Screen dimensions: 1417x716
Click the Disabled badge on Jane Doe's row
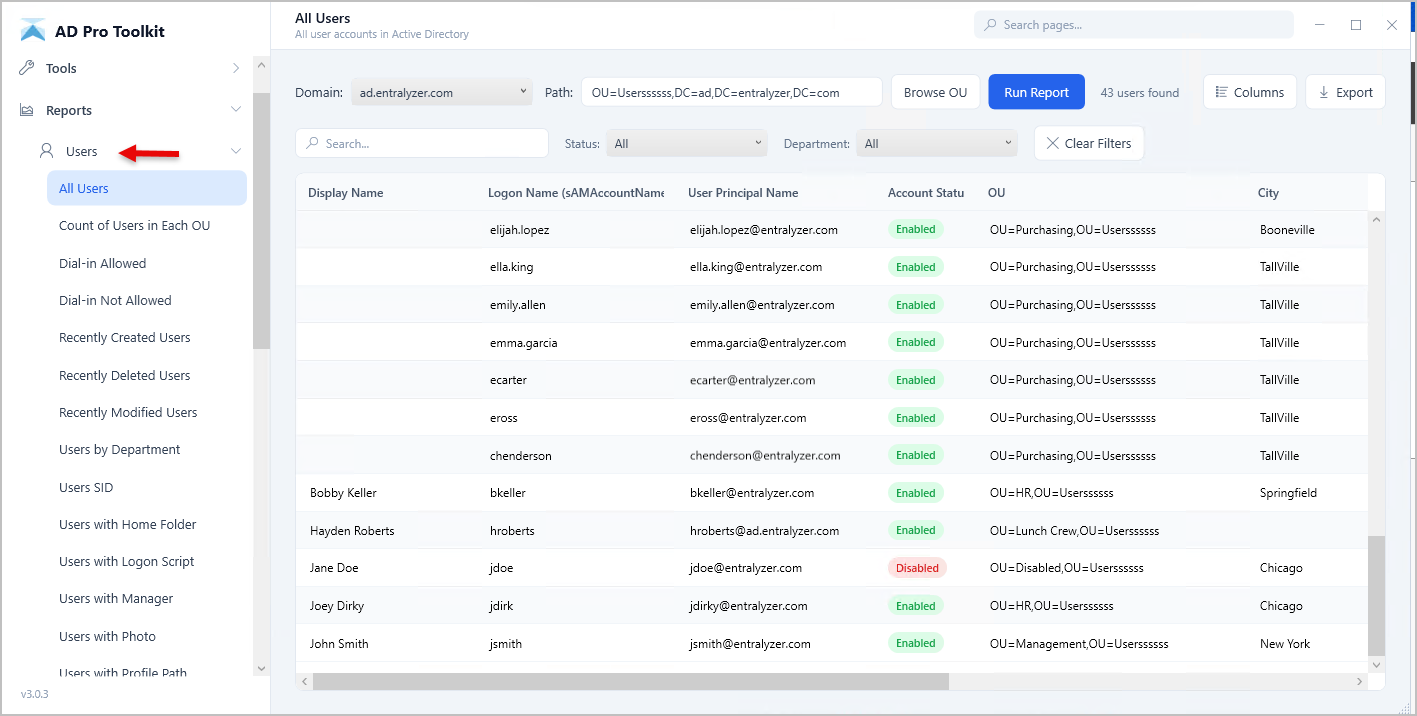tap(916, 567)
